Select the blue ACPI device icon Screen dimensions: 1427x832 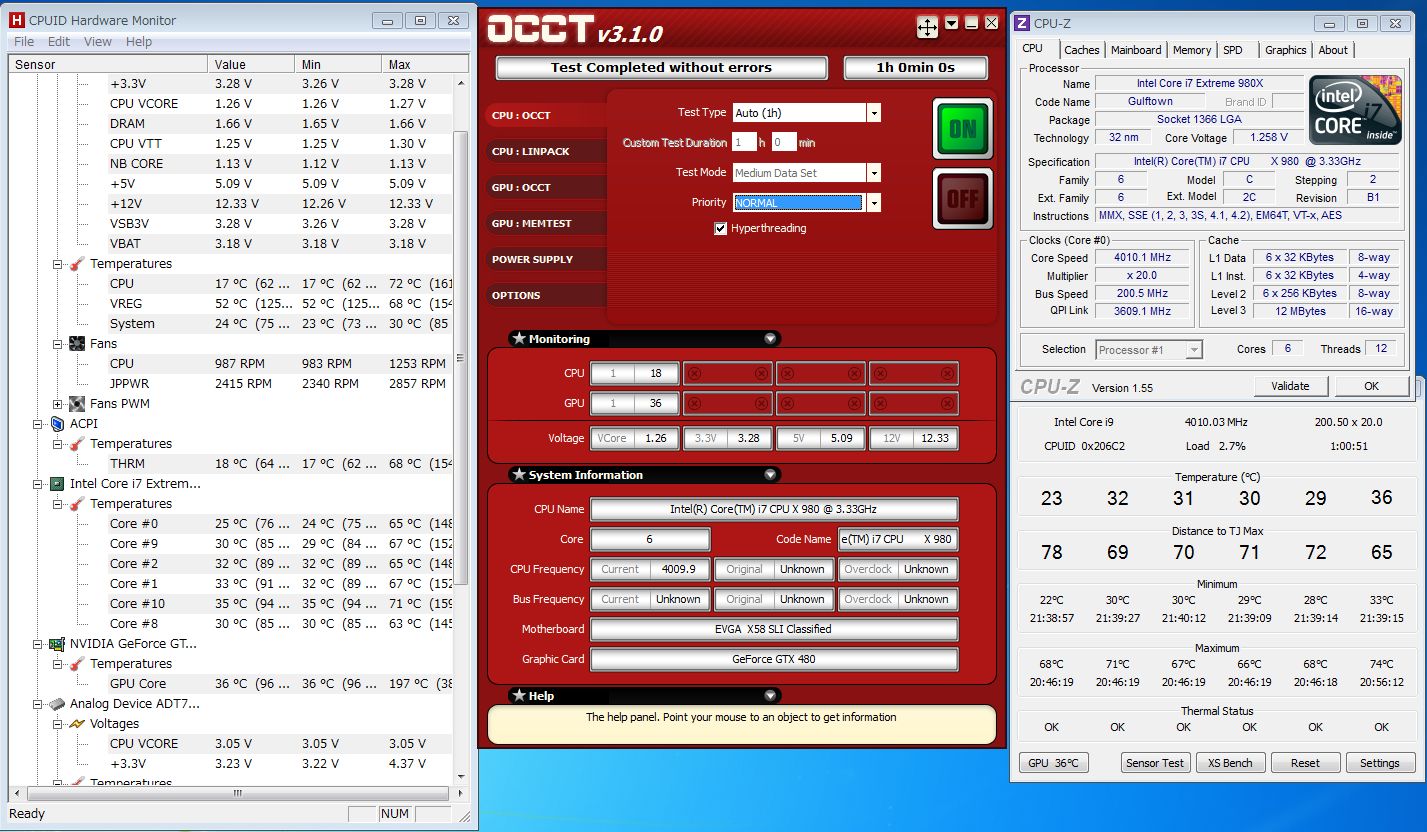[57, 424]
